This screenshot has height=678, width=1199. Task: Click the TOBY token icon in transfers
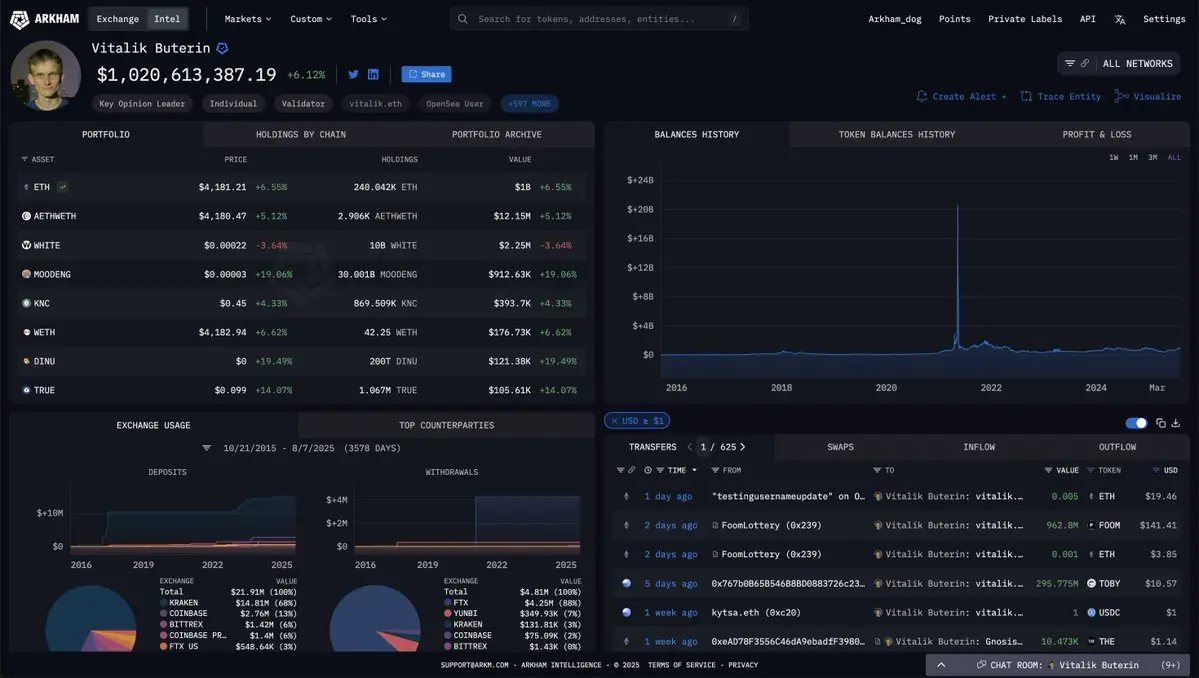pos(1091,583)
